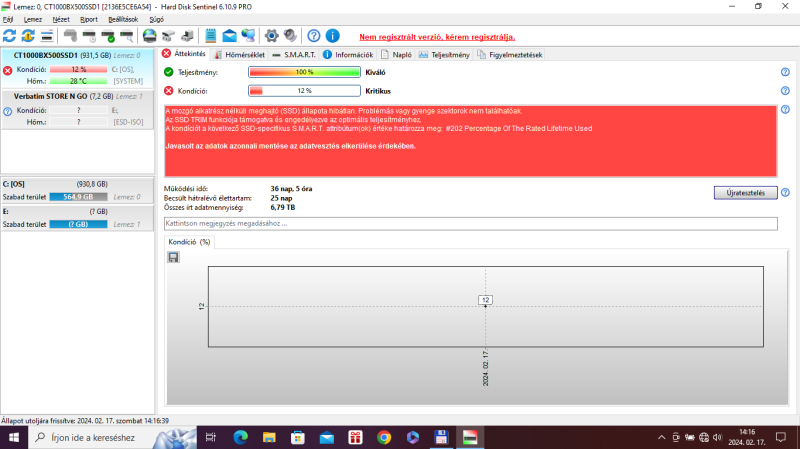
Task: Click help icon next to Teljesítmény bar
Action: pyautogui.click(x=785, y=72)
